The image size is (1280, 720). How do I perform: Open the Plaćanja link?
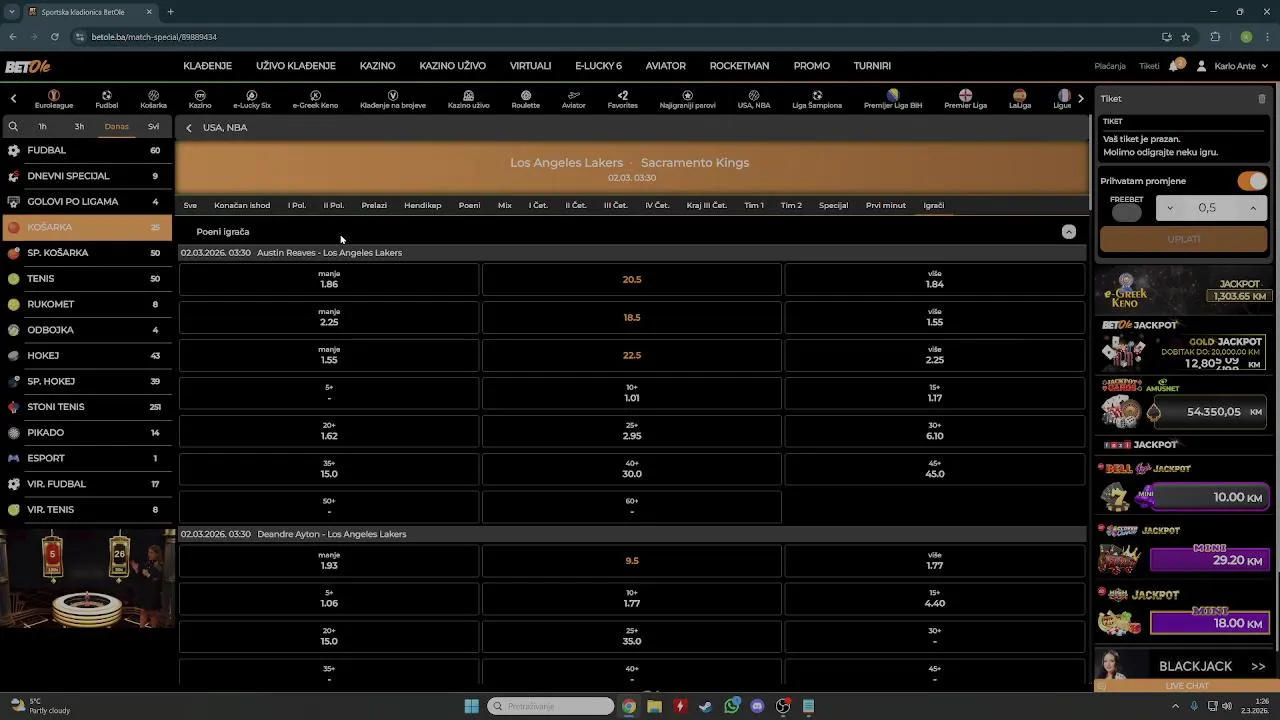coord(1110,66)
